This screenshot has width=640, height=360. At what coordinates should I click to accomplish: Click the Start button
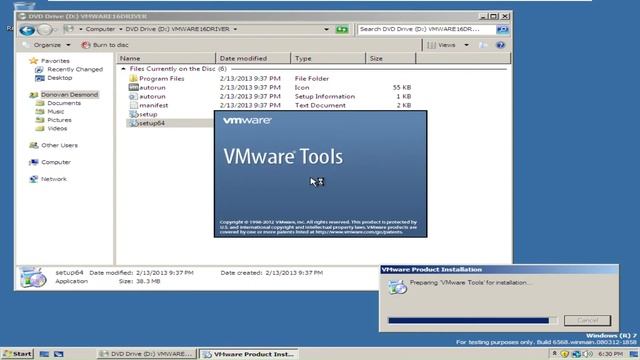(17, 354)
